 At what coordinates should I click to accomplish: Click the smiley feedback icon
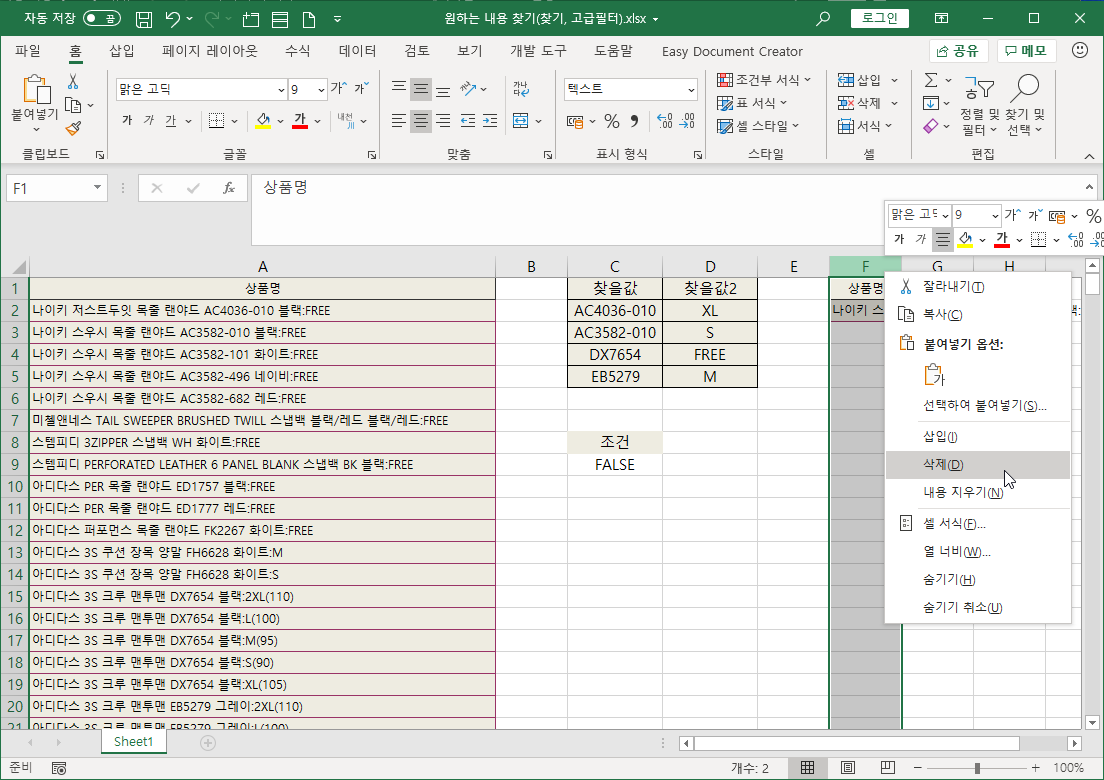pos(1079,50)
